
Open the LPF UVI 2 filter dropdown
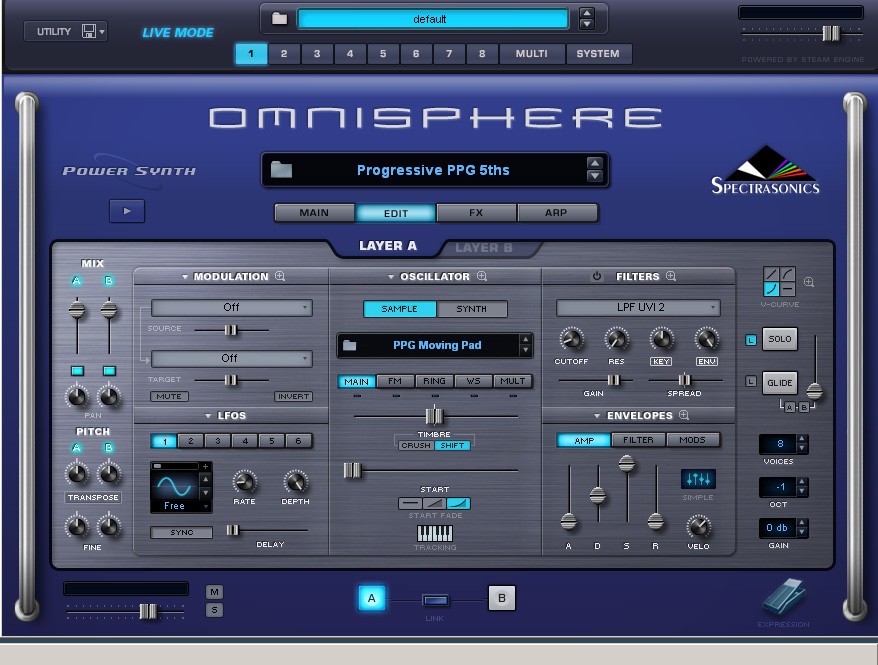pyautogui.click(x=638, y=307)
